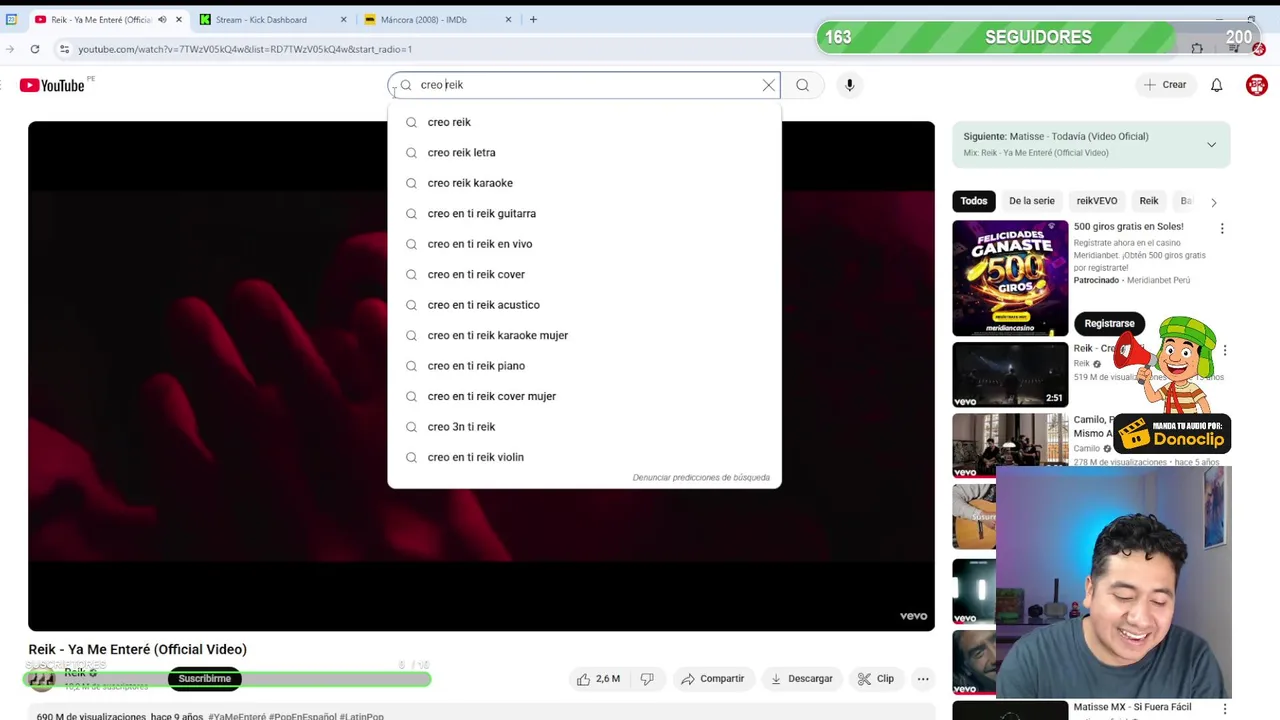Click the Compartir share button
The width and height of the screenshot is (1280, 720).
(x=712, y=679)
